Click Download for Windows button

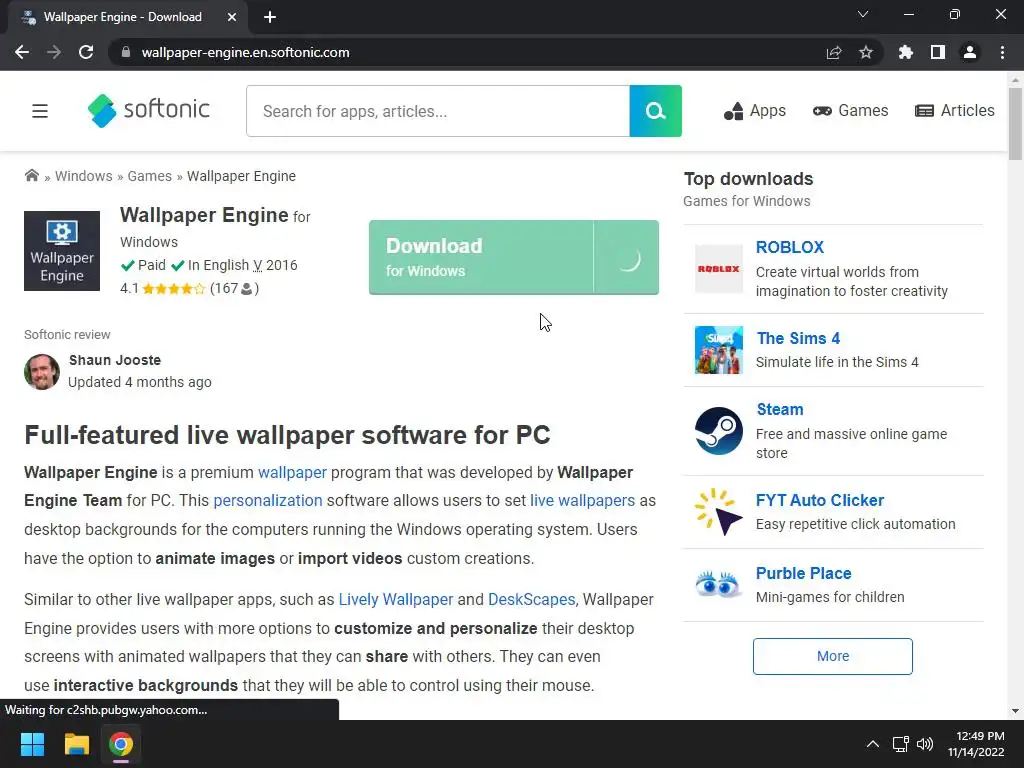[481, 257]
